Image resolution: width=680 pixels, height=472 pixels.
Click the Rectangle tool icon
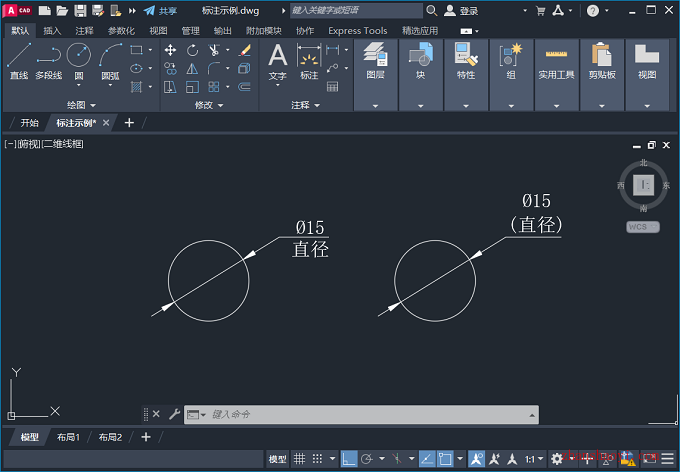click(x=137, y=50)
